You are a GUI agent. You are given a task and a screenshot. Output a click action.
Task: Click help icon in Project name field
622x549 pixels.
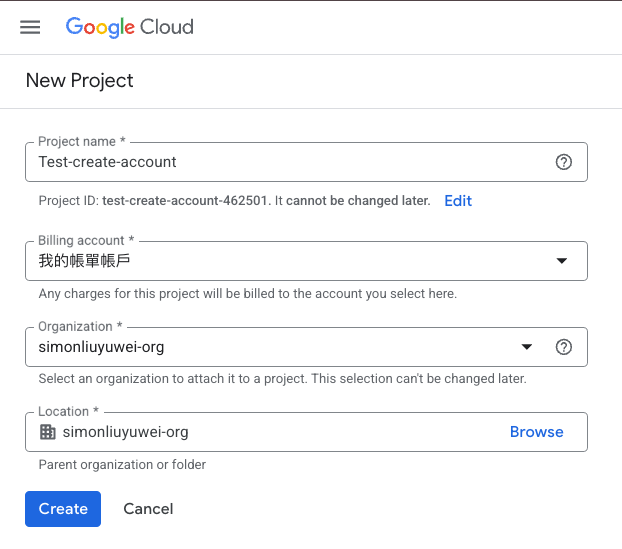pos(563,162)
